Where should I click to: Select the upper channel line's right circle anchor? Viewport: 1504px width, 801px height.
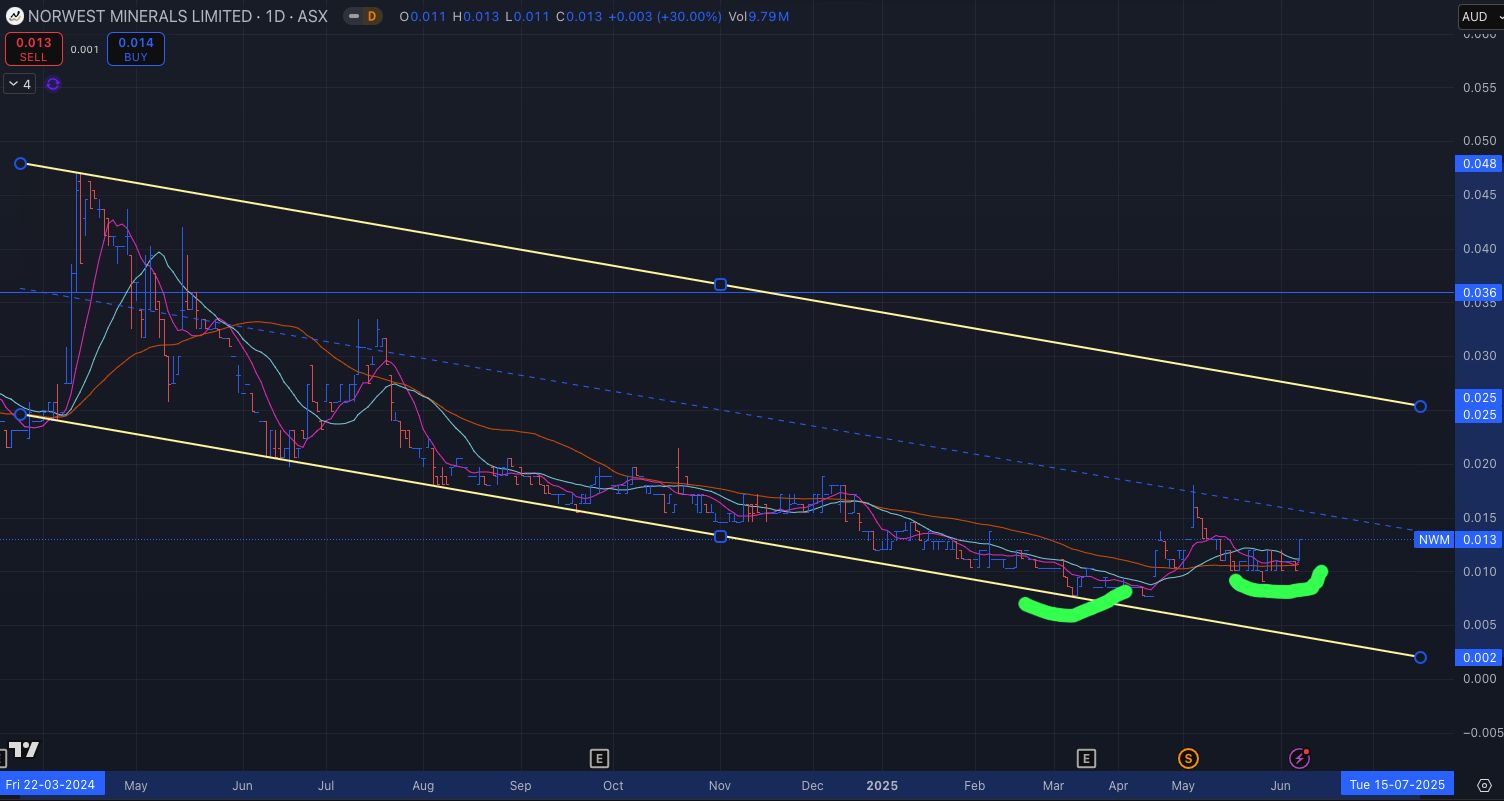click(1420, 406)
